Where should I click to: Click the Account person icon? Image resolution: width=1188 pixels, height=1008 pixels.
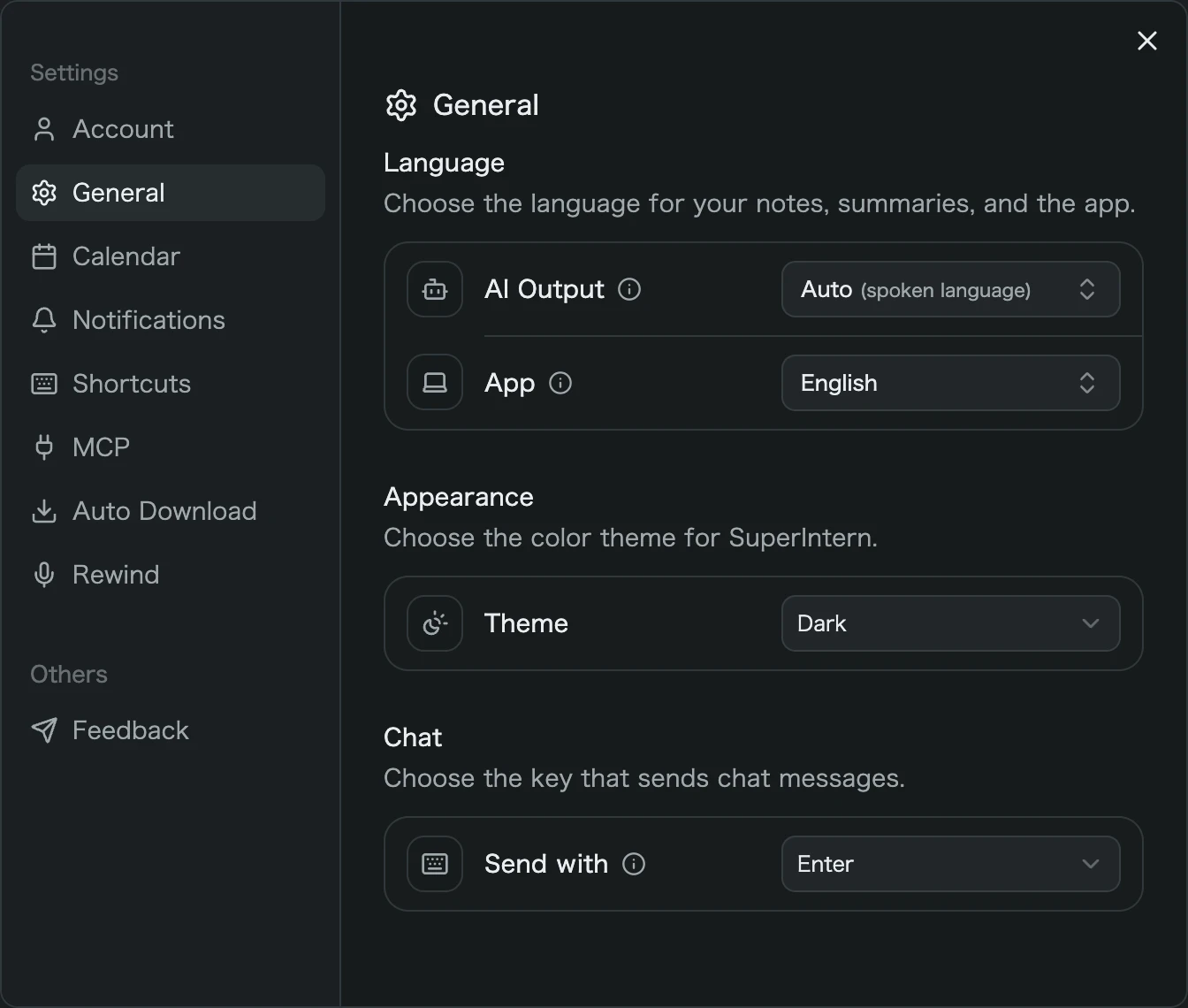tap(43, 129)
